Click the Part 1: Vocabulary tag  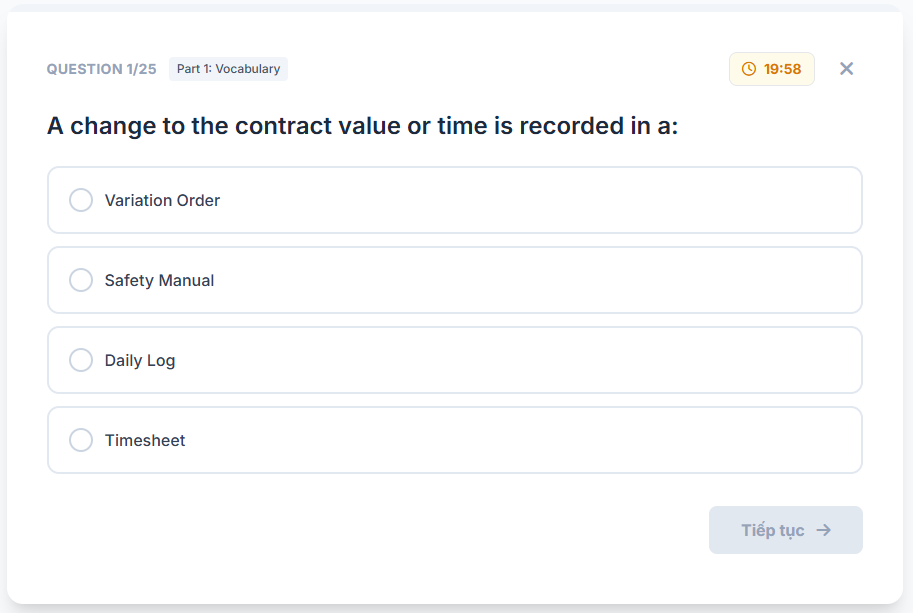point(228,69)
